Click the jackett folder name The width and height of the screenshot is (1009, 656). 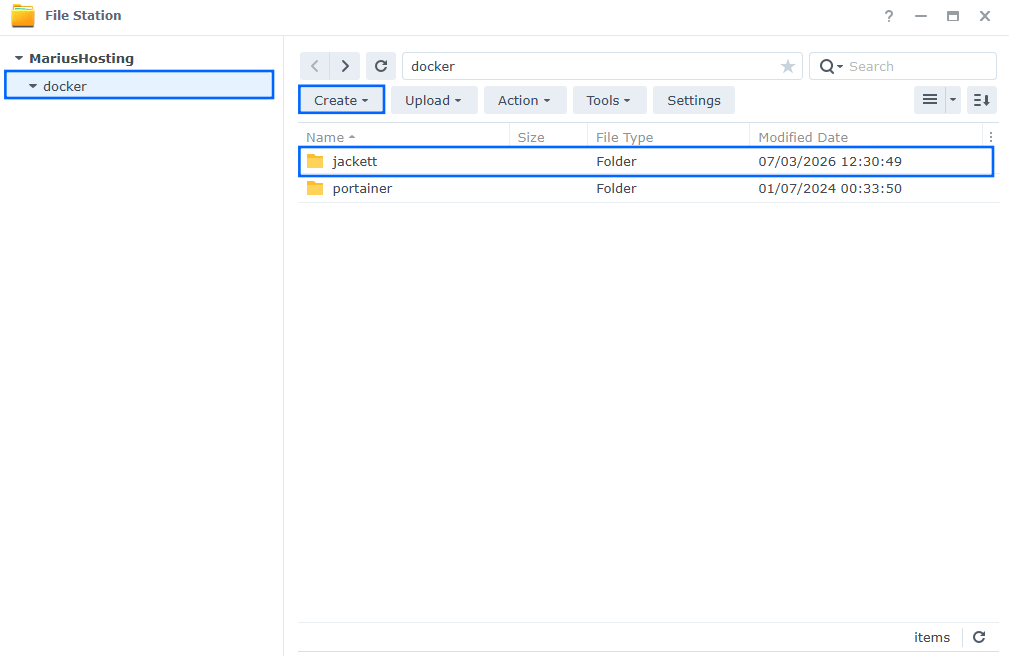click(355, 162)
